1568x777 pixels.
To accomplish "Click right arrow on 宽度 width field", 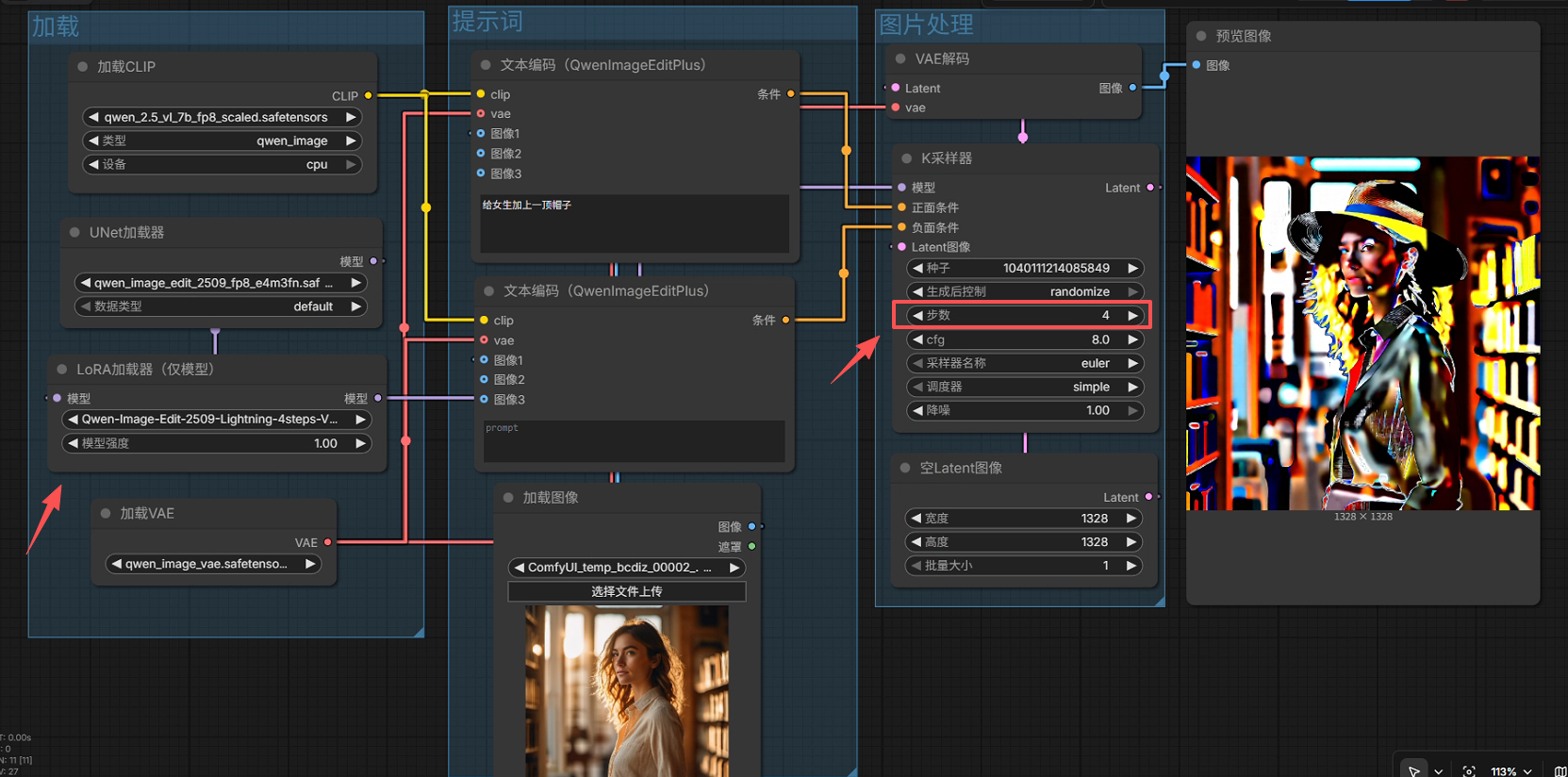I will (x=1131, y=519).
